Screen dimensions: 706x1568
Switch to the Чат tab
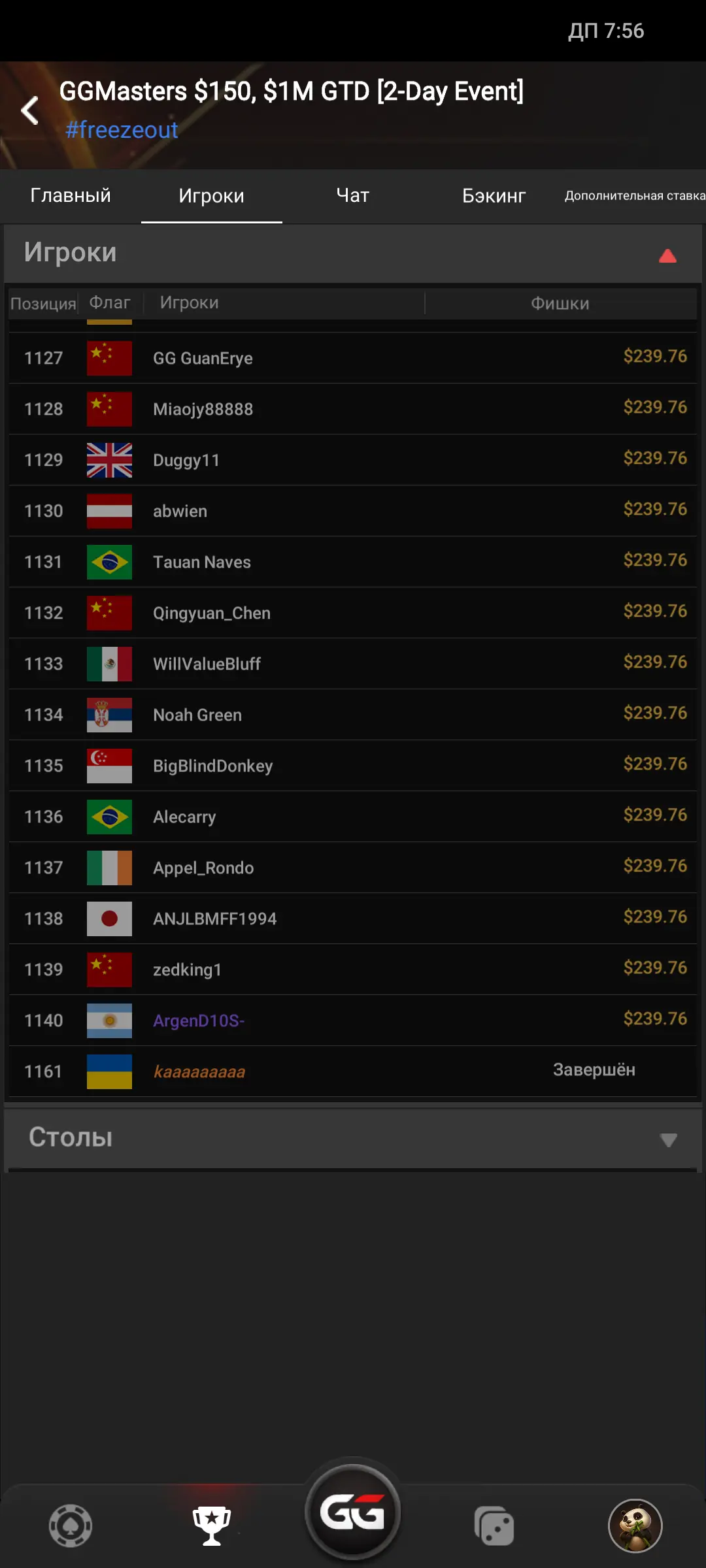pos(353,195)
